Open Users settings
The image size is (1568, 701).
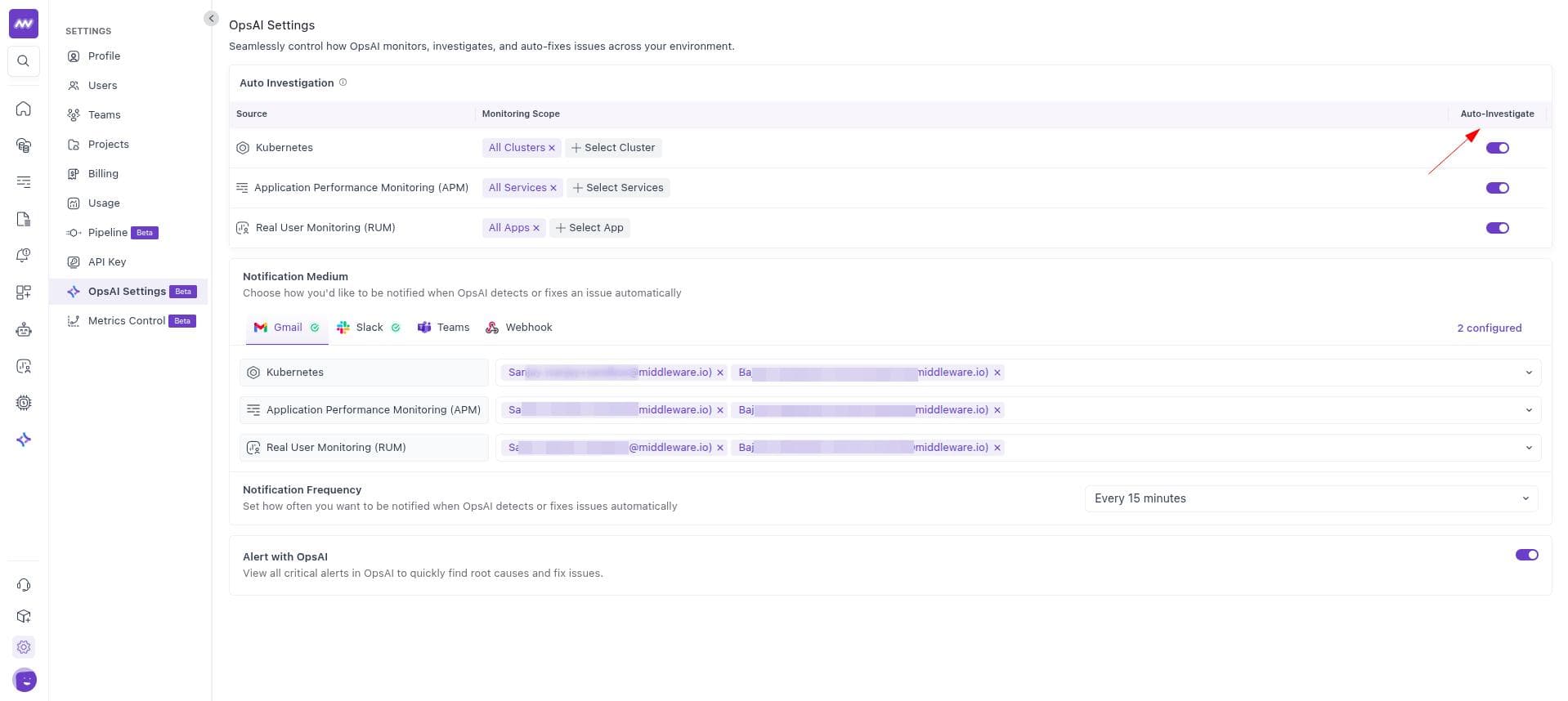click(x=102, y=86)
